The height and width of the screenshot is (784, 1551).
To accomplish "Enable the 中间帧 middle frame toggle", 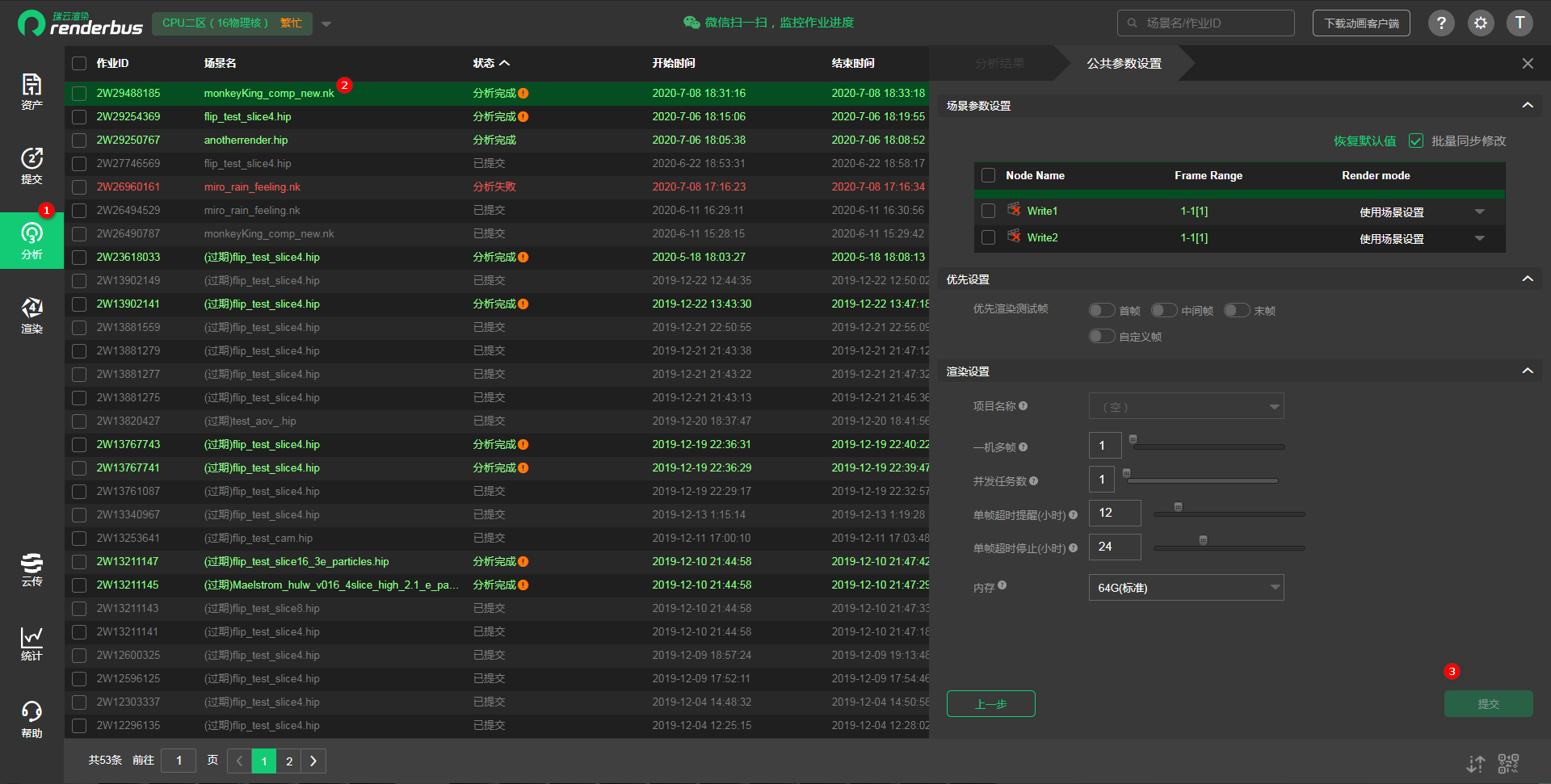I will coord(1164,310).
